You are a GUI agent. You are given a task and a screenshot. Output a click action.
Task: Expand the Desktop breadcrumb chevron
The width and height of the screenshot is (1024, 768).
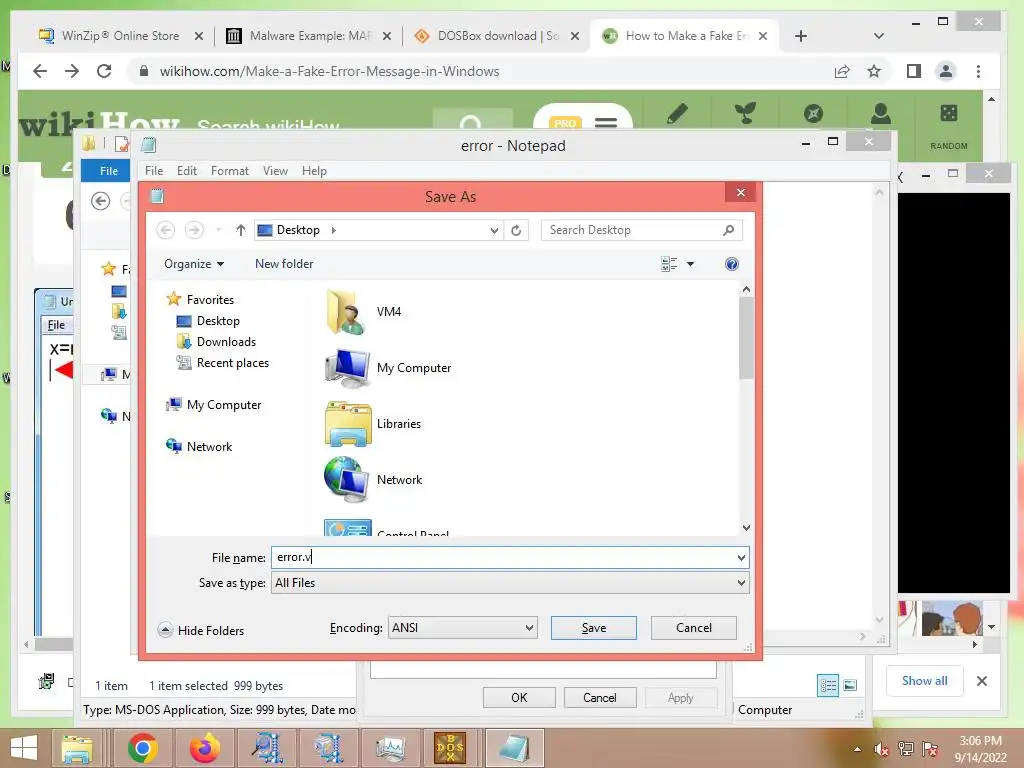pyautogui.click(x=333, y=230)
